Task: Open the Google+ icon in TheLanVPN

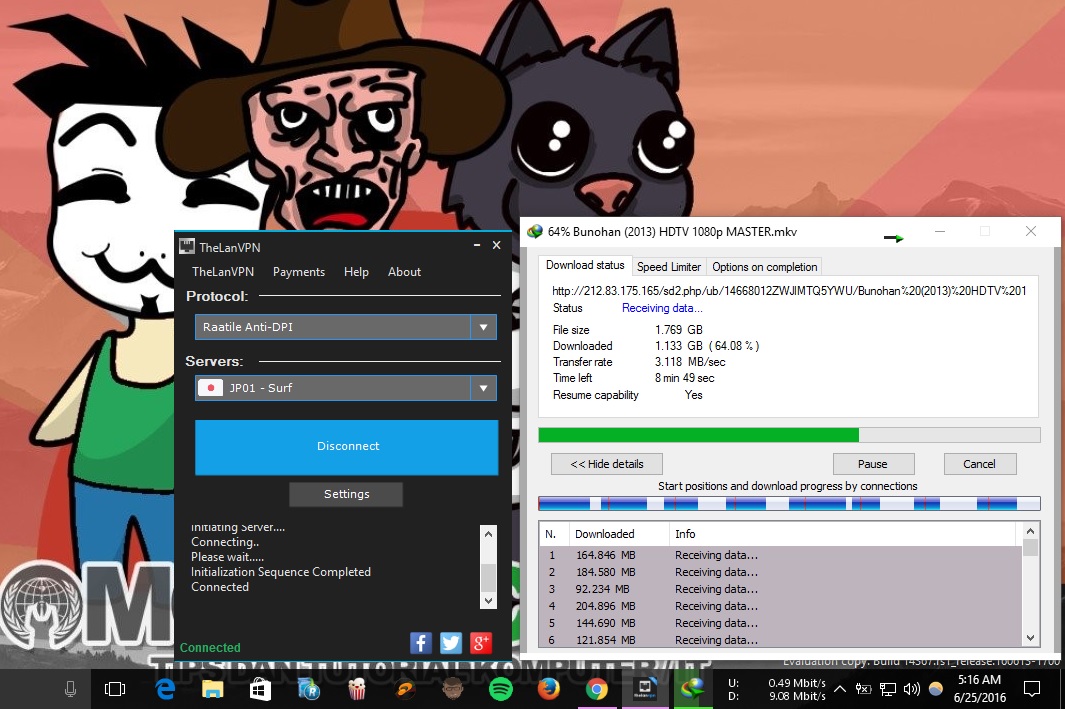Action: 481,642
